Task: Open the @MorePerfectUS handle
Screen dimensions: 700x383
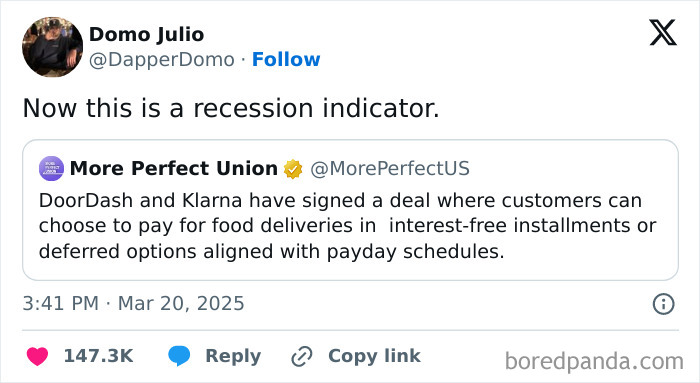Action: [390, 169]
